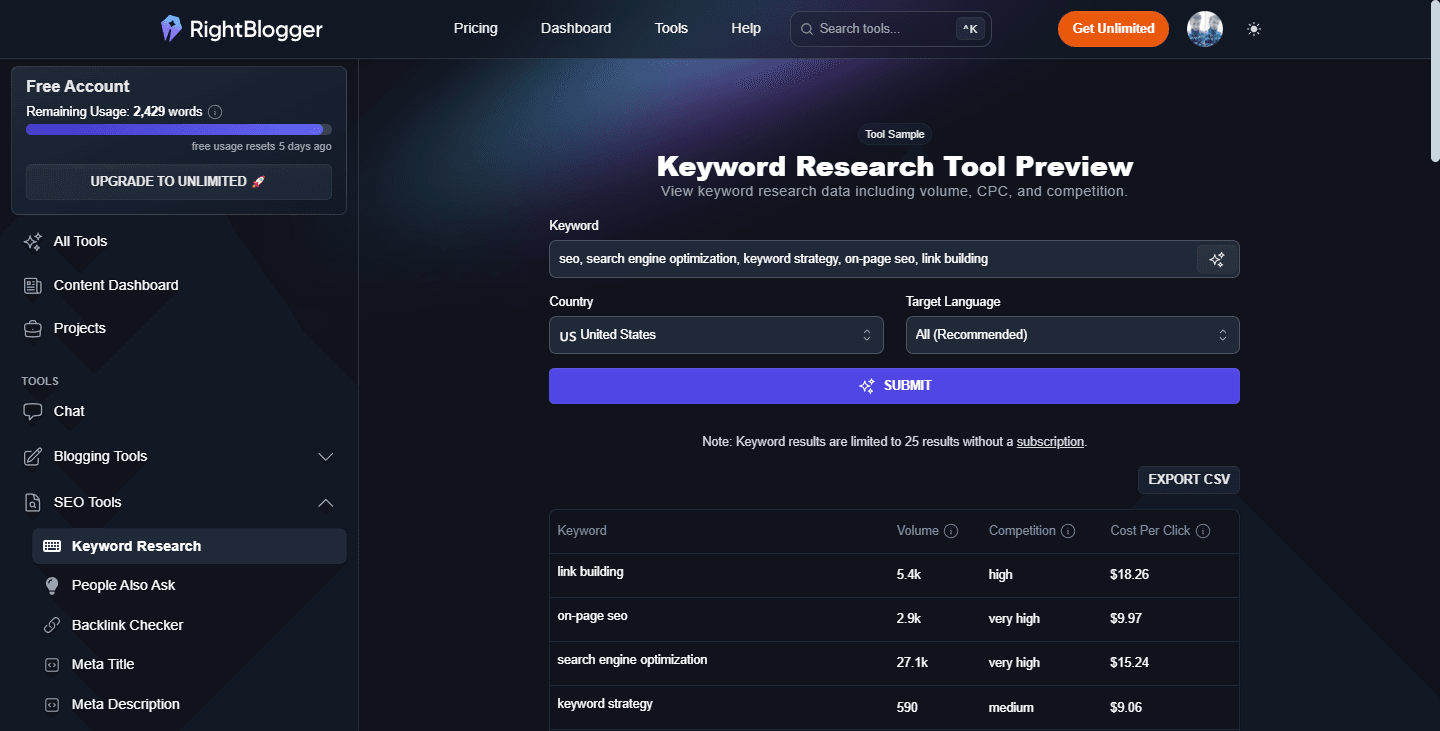Screen dimensions: 1440x731
Task: Click the SEO Tools document search icon
Action: pos(33,502)
